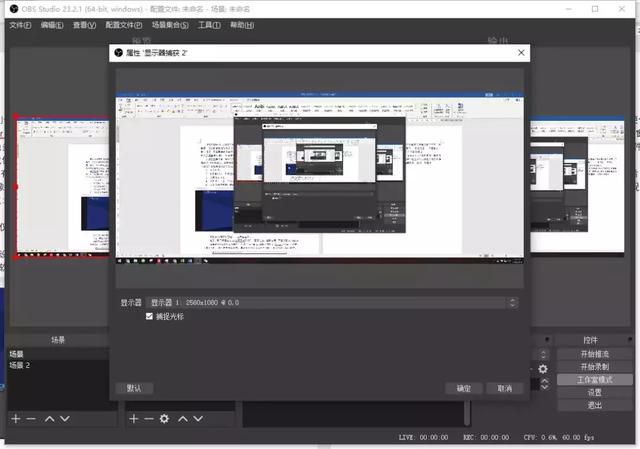Add a new scene with plus icon
This screenshot has width=640, height=449.
pos(16,419)
